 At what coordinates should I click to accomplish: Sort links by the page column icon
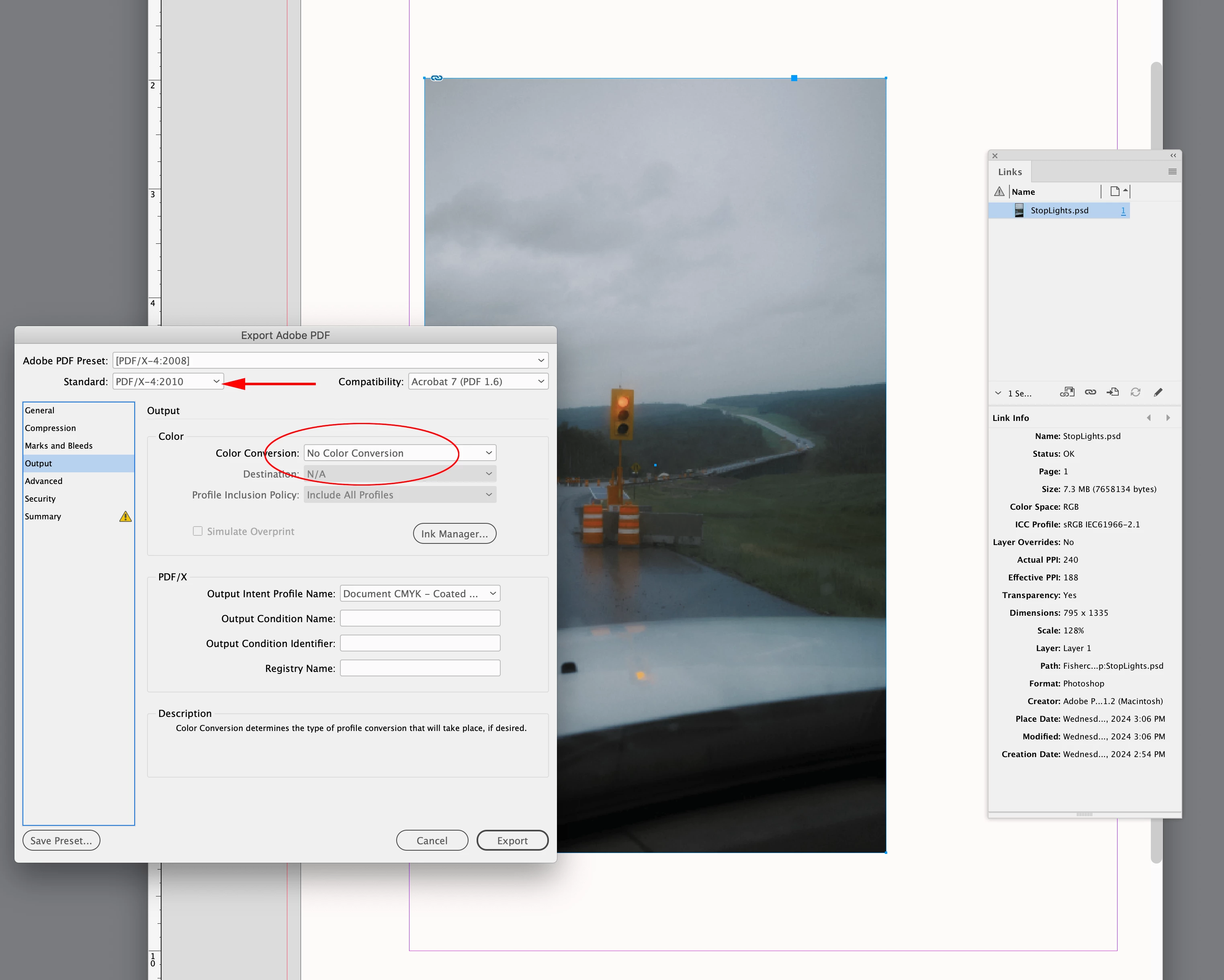click(1115, 191)
